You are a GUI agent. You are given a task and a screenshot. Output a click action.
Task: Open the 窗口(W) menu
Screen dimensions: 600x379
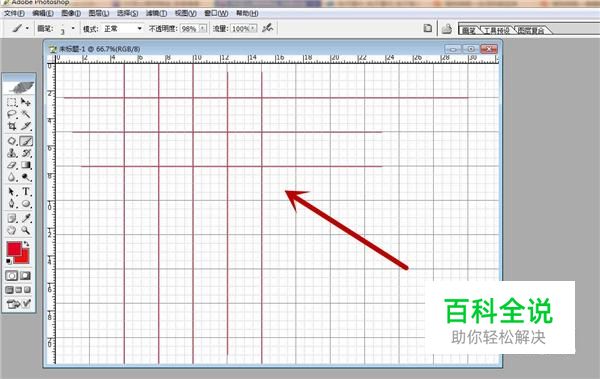[x=216, y=13]
